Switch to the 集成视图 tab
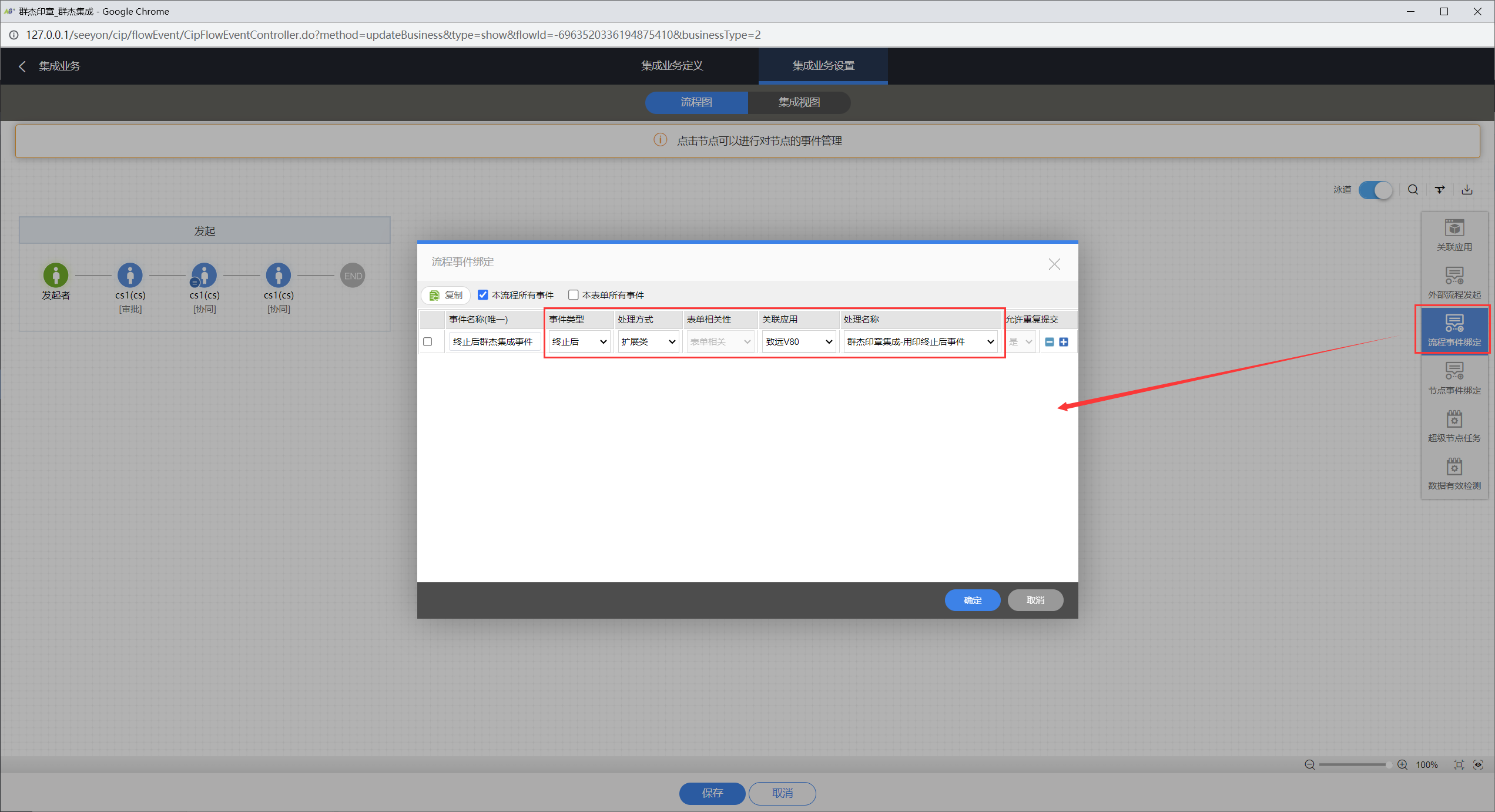Viewport: 1495px width, 812px height. pos(799,102)
